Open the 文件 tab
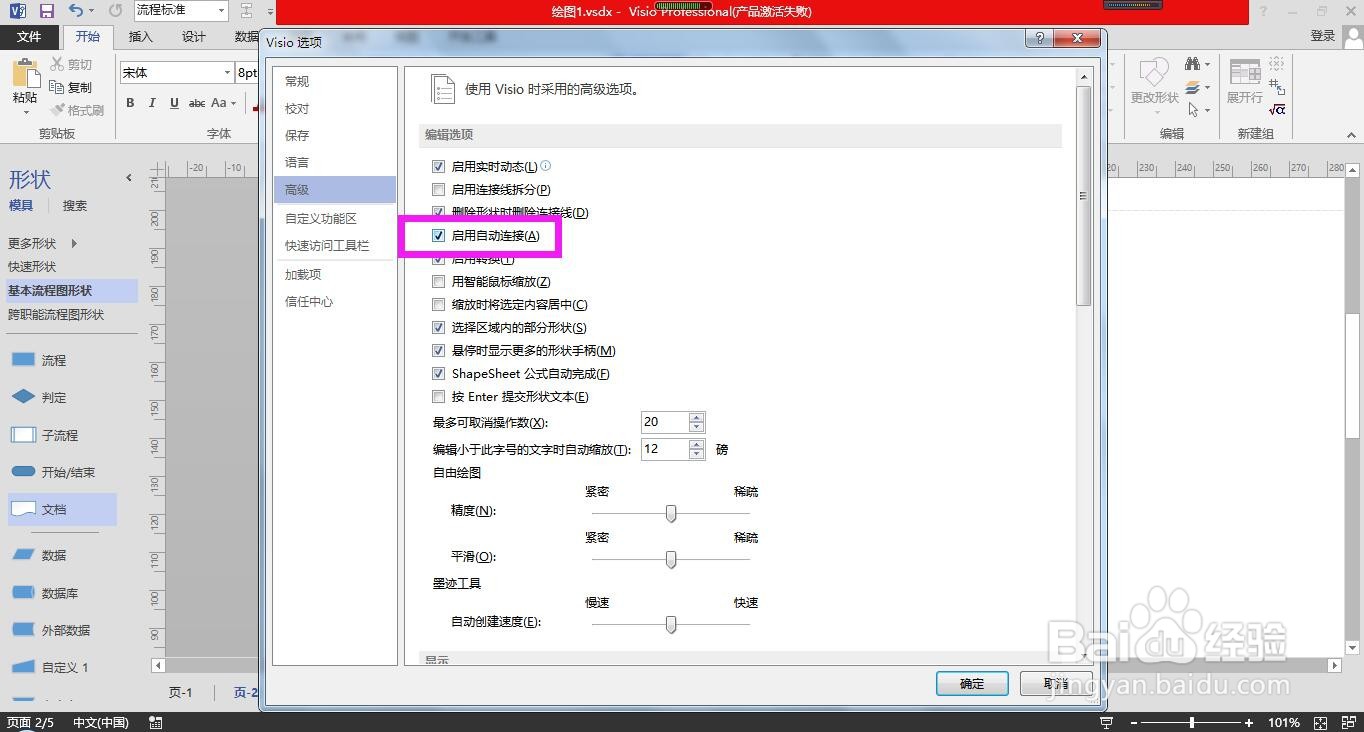Viewport: 1364px width, 732px height. (x=29, y=37)
